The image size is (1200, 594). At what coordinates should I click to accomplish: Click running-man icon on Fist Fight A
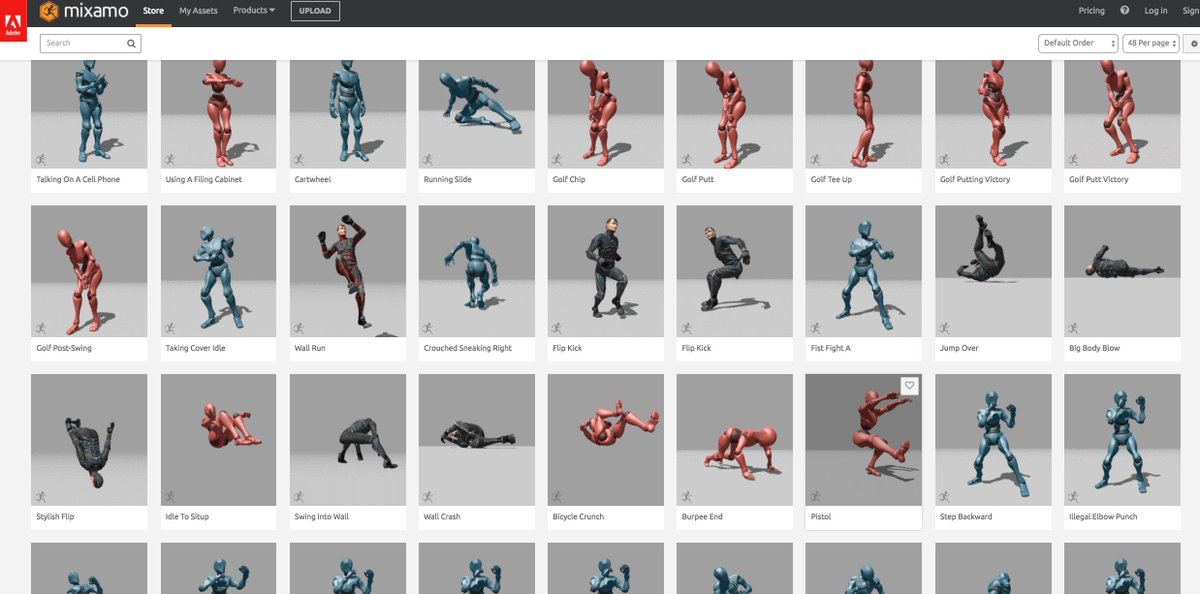pos(815,328)
